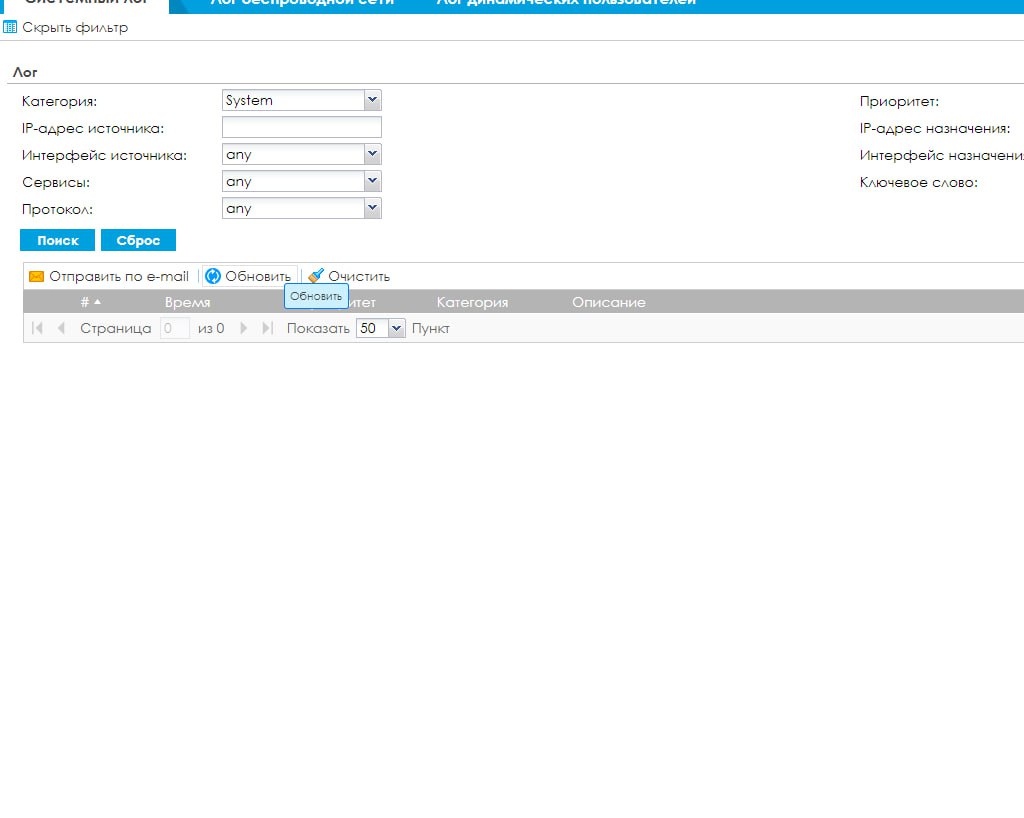Click the Сброс button
The image size is (1024, 818).
pos(138,240)
